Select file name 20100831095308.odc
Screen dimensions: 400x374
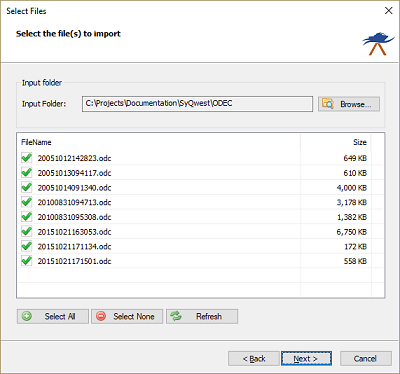pos(74,217)
